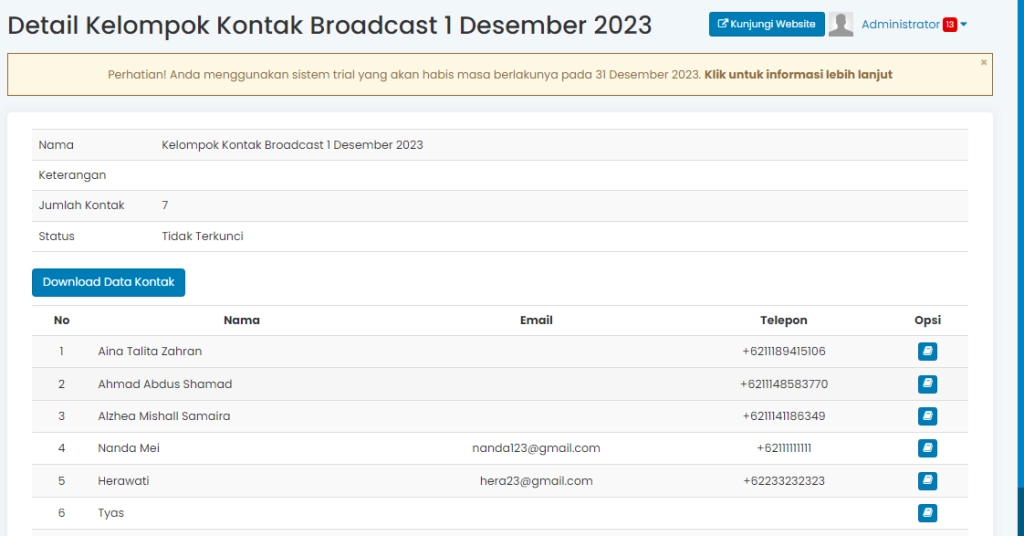Click the Telepon column header
The height and width of the screenshot is (536, 1024).
click(x=784, y=320)
